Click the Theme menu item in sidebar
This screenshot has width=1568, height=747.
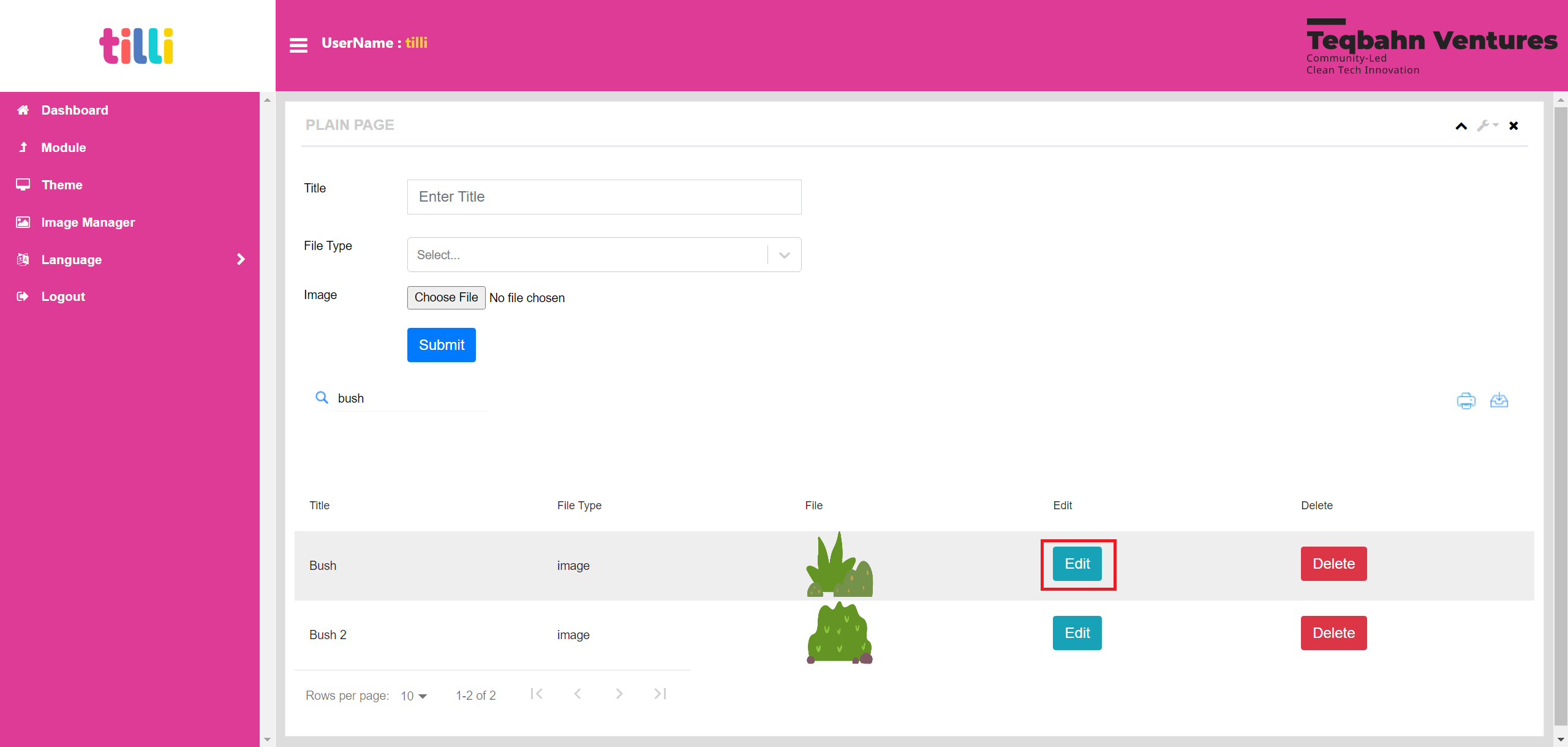[x=62, y=184]
